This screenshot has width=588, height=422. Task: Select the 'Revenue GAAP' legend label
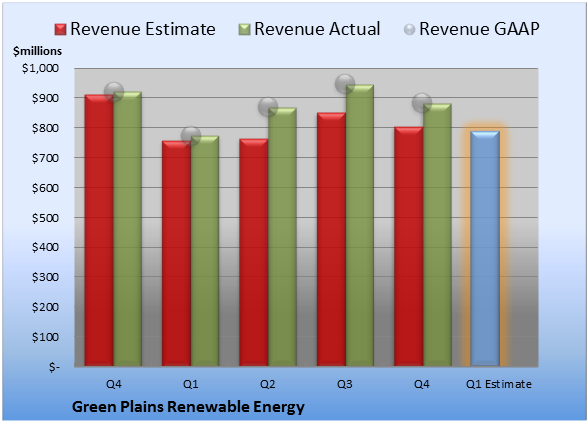[479, 29]
